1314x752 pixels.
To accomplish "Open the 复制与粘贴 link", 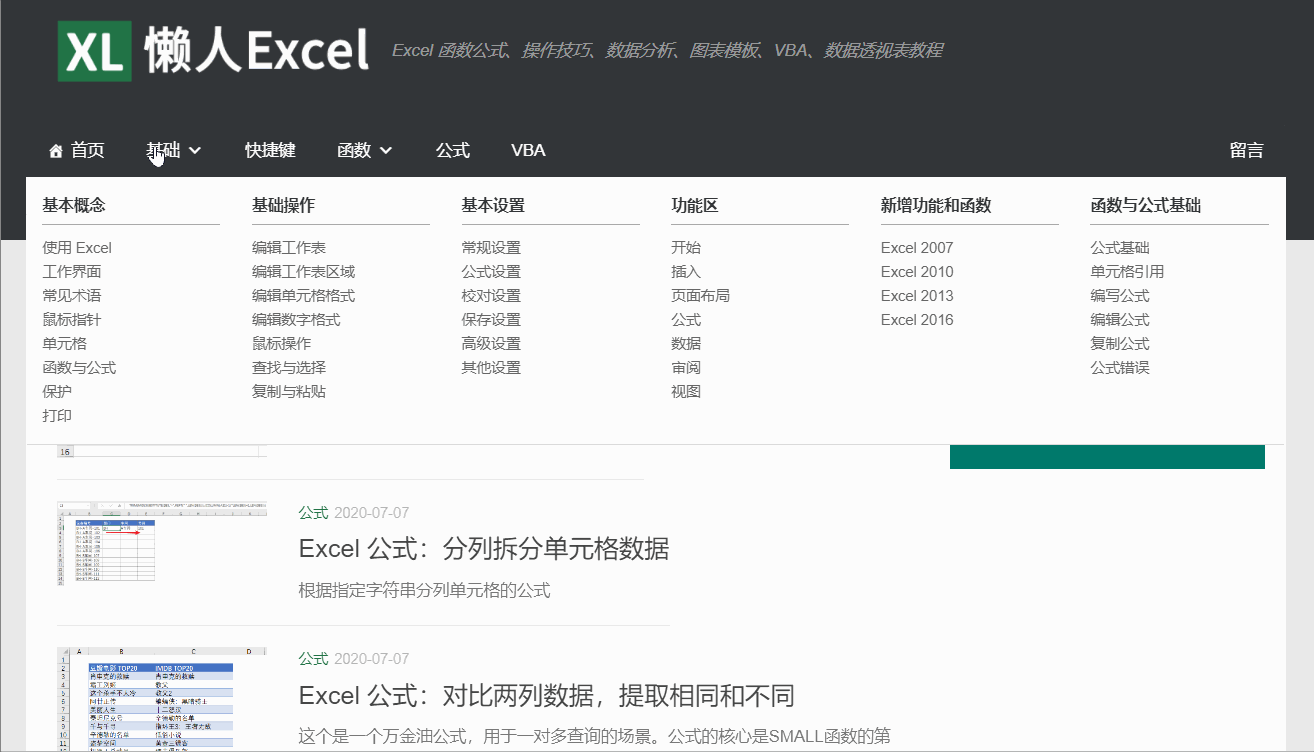I will [x=289, y=392].
